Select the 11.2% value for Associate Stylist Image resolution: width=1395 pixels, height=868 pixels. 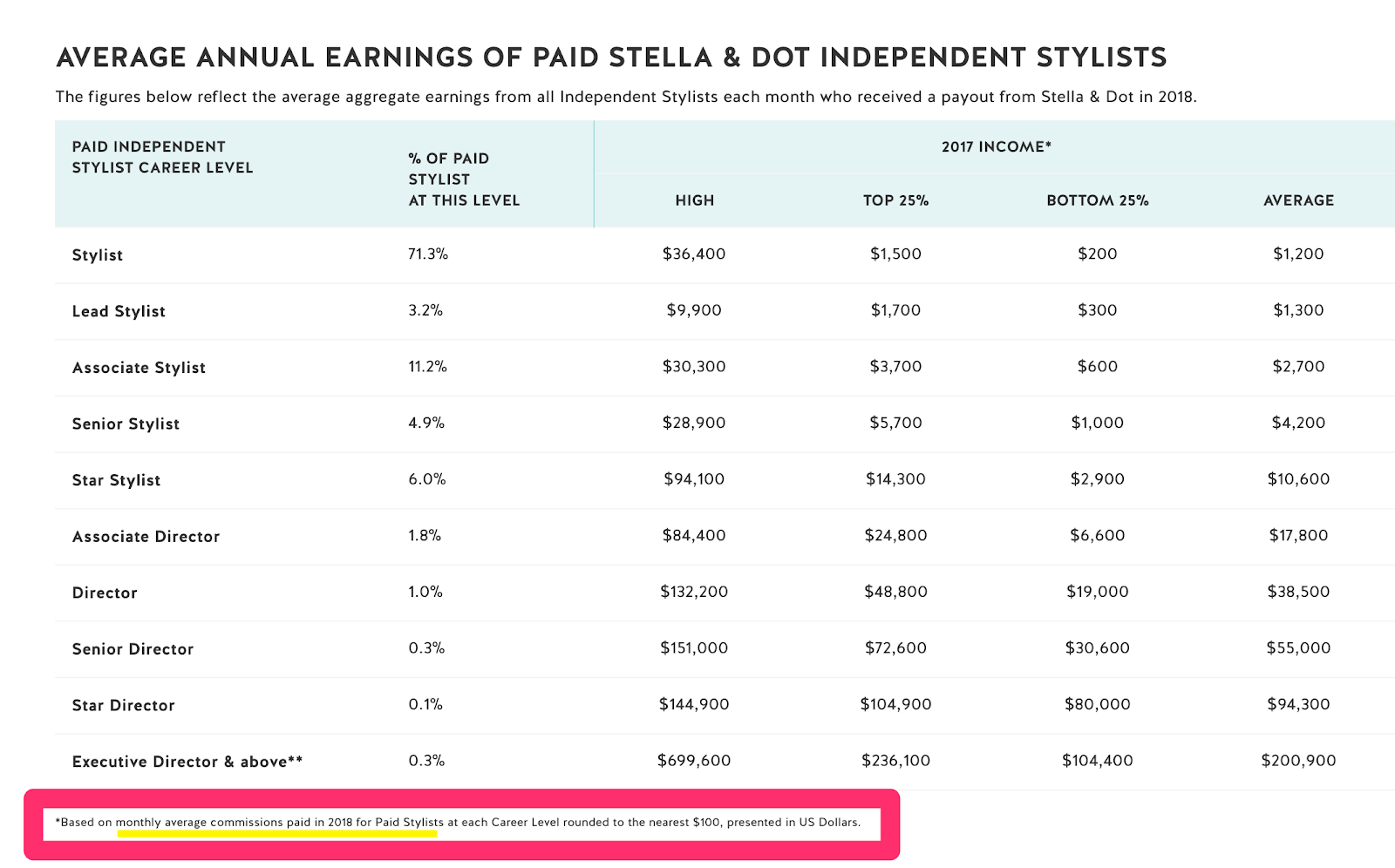pos(427,367)
